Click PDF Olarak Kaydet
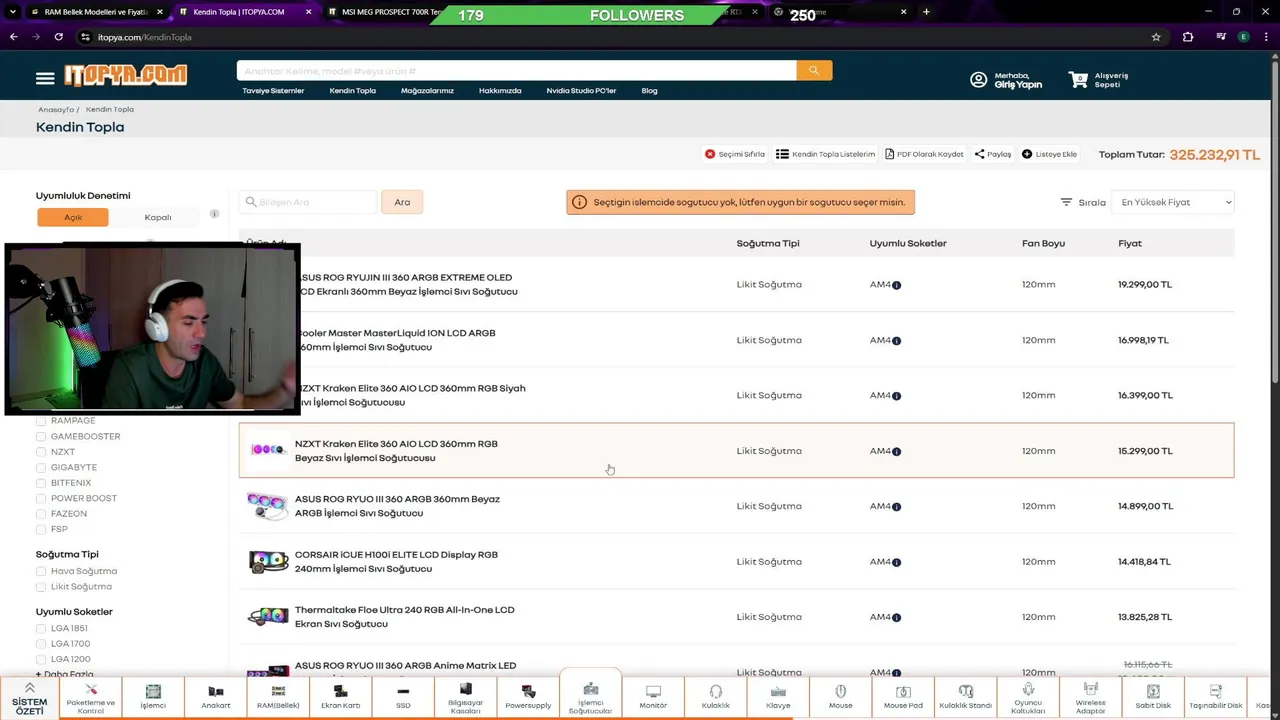The width and height of the screenshot is (1280, 720). coord(924,154)
